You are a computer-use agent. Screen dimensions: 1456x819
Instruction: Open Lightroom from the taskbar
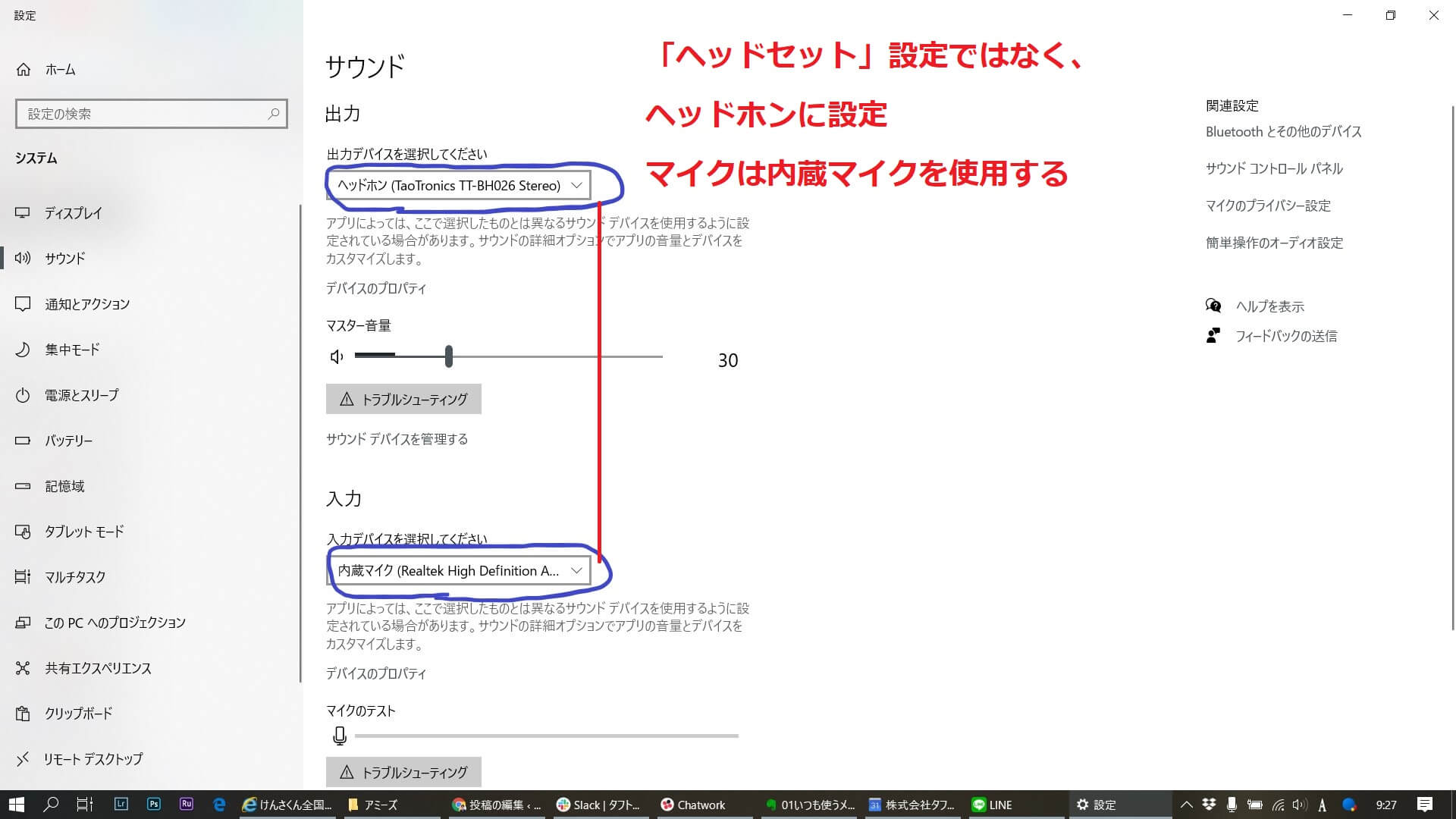[x=121, y=805]
